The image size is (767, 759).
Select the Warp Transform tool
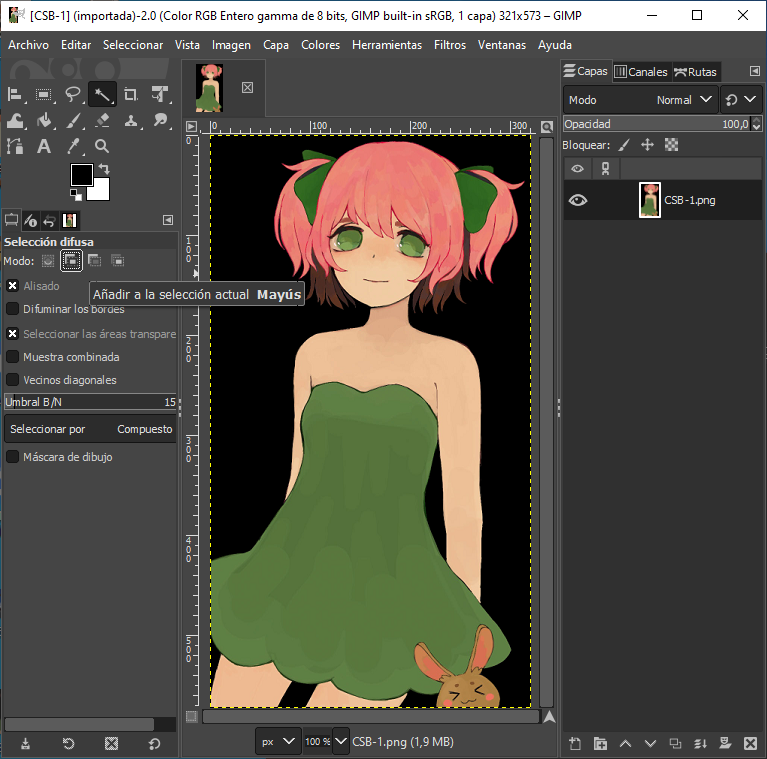(x=15, y=120)
